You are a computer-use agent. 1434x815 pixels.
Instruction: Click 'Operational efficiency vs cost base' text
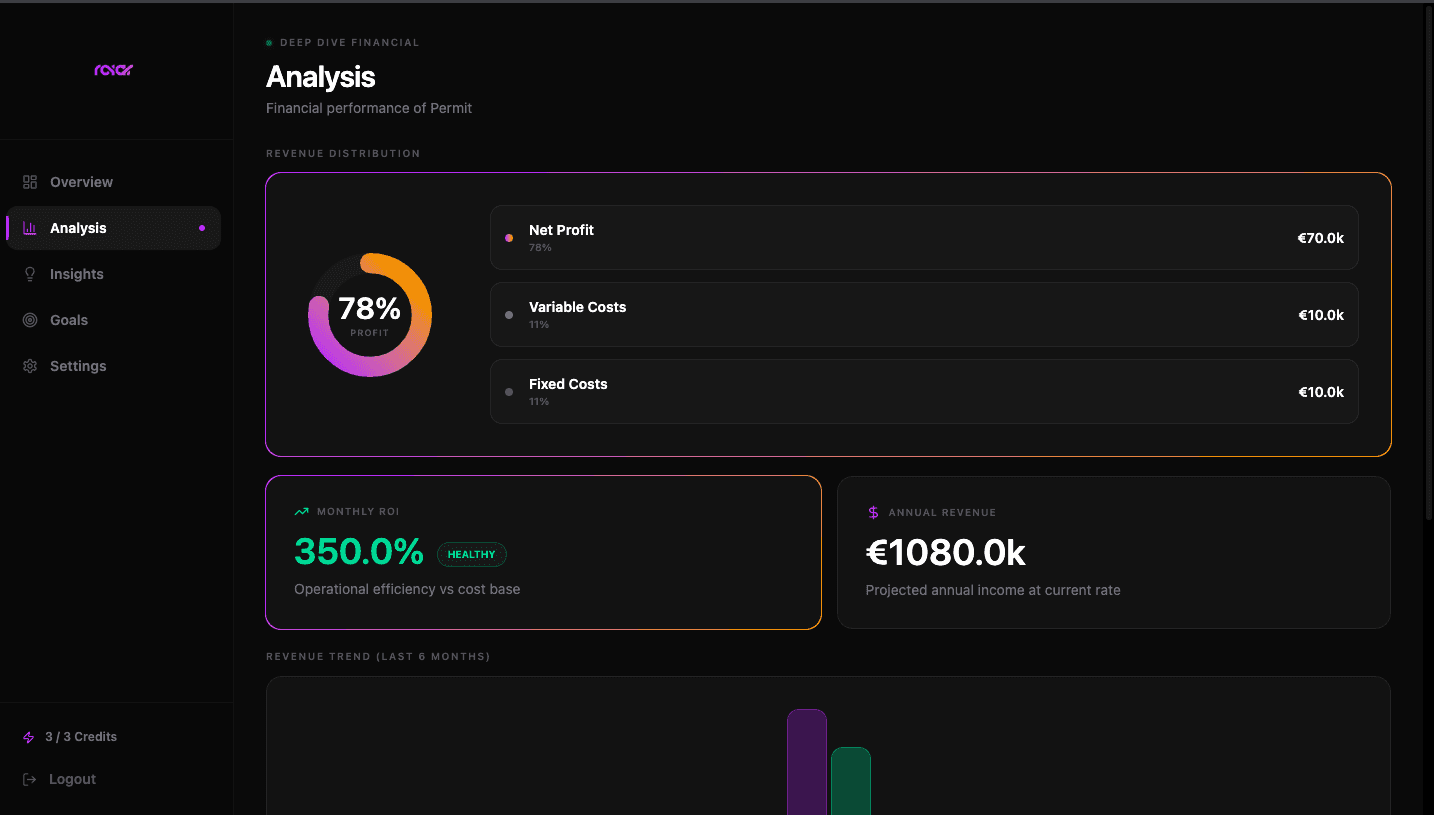point(407,589)
